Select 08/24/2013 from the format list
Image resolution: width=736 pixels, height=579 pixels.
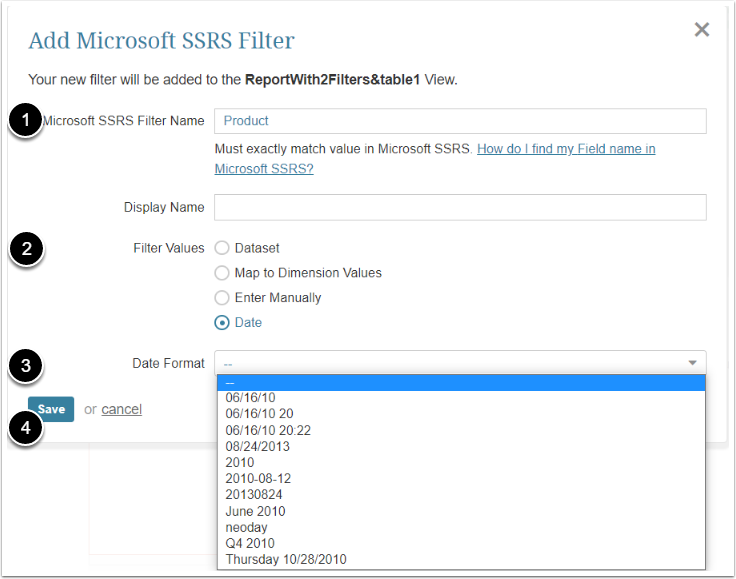pos(257,446)
